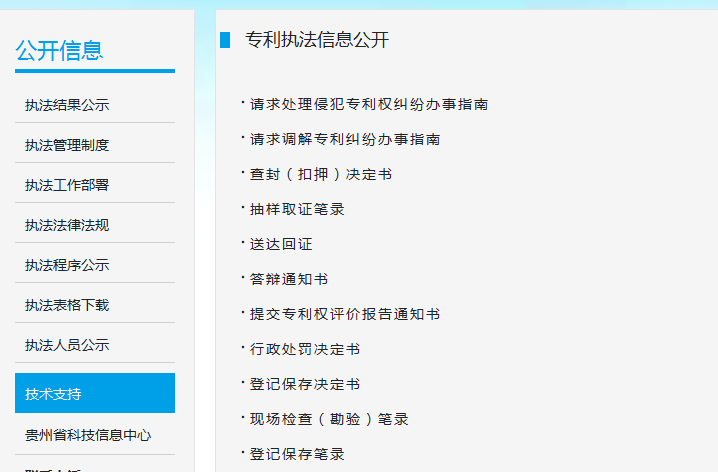Open 执法工作部署 sidebar entry
This screenshot has width=718, height=472.
click(x=67, y=185)
